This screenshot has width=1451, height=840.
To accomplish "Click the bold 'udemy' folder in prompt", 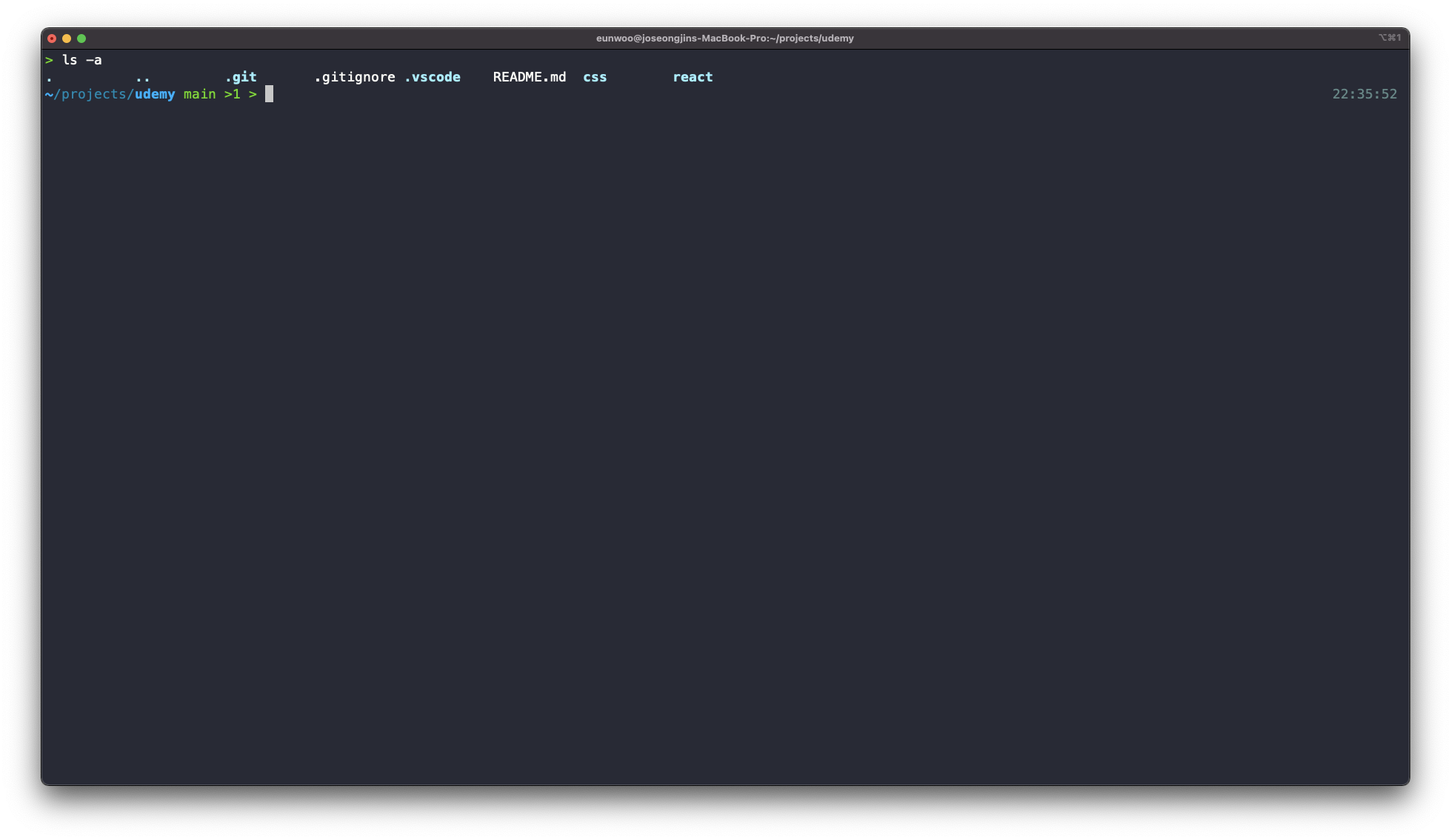I will [x=155, y=94].
